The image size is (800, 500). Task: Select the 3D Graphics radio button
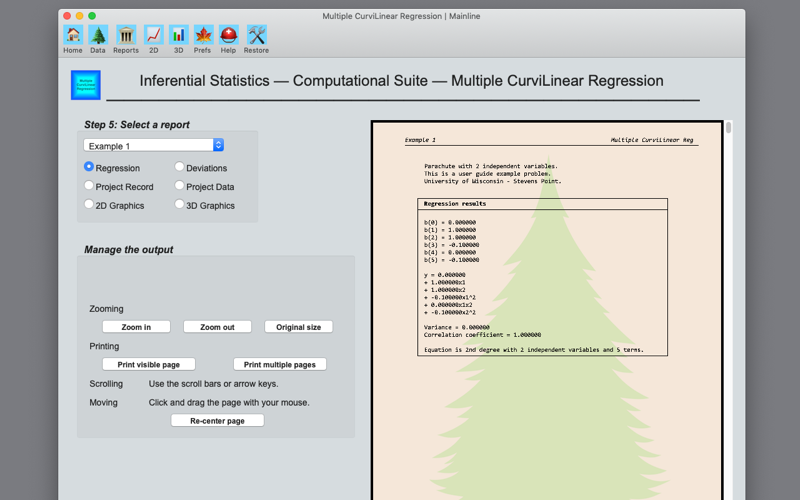tap(179, 204)
